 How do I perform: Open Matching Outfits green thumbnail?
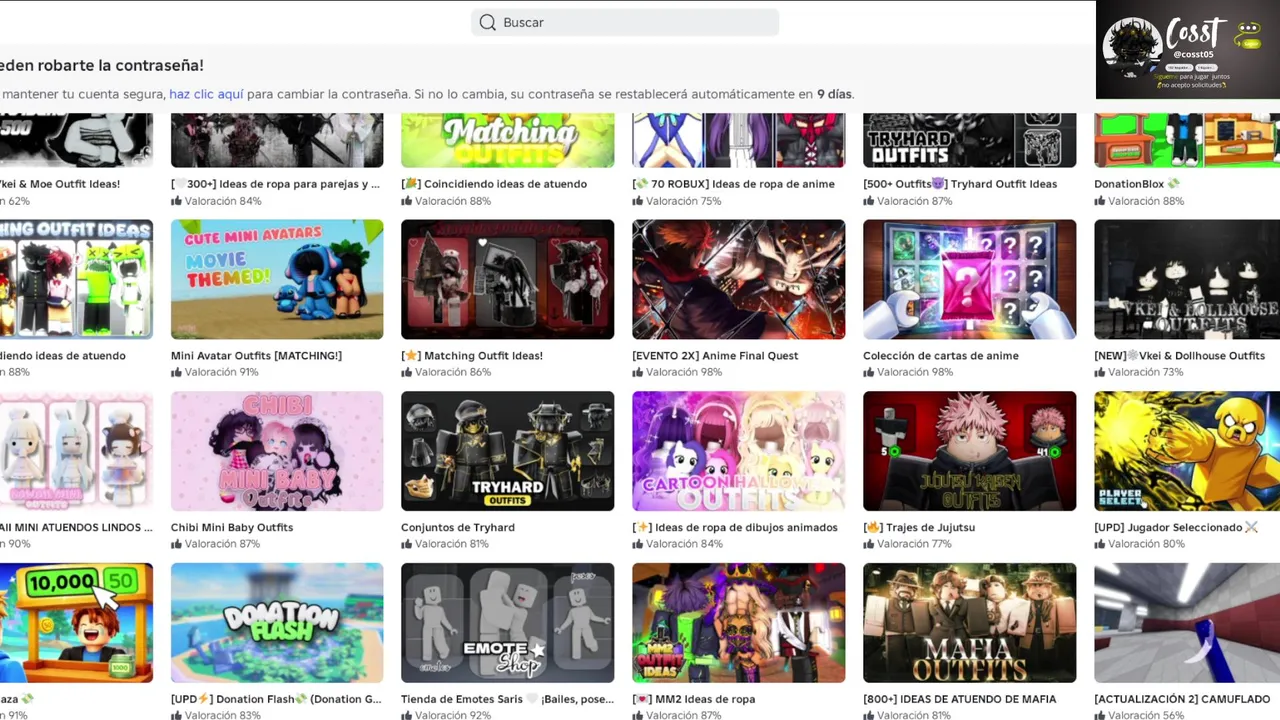[508, 140]
